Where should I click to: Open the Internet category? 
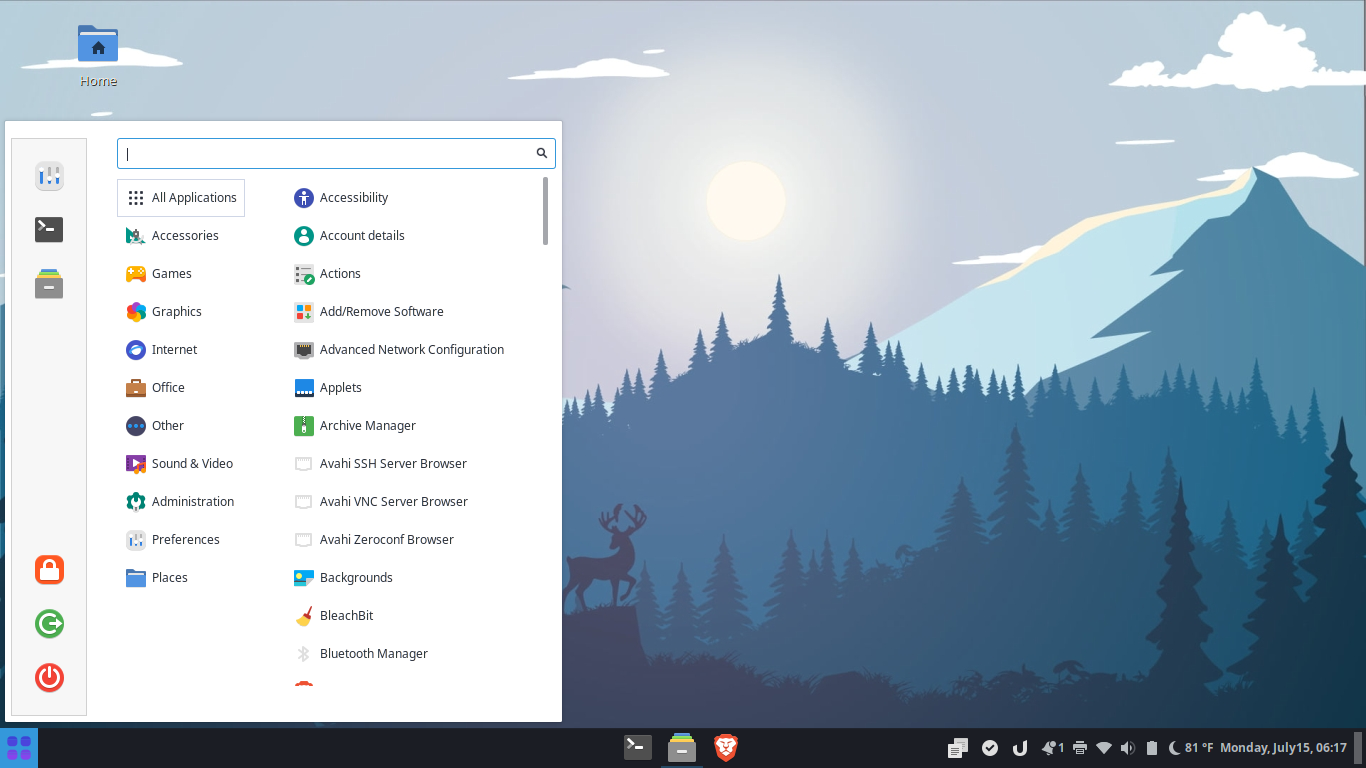click(x=181, y=350)
